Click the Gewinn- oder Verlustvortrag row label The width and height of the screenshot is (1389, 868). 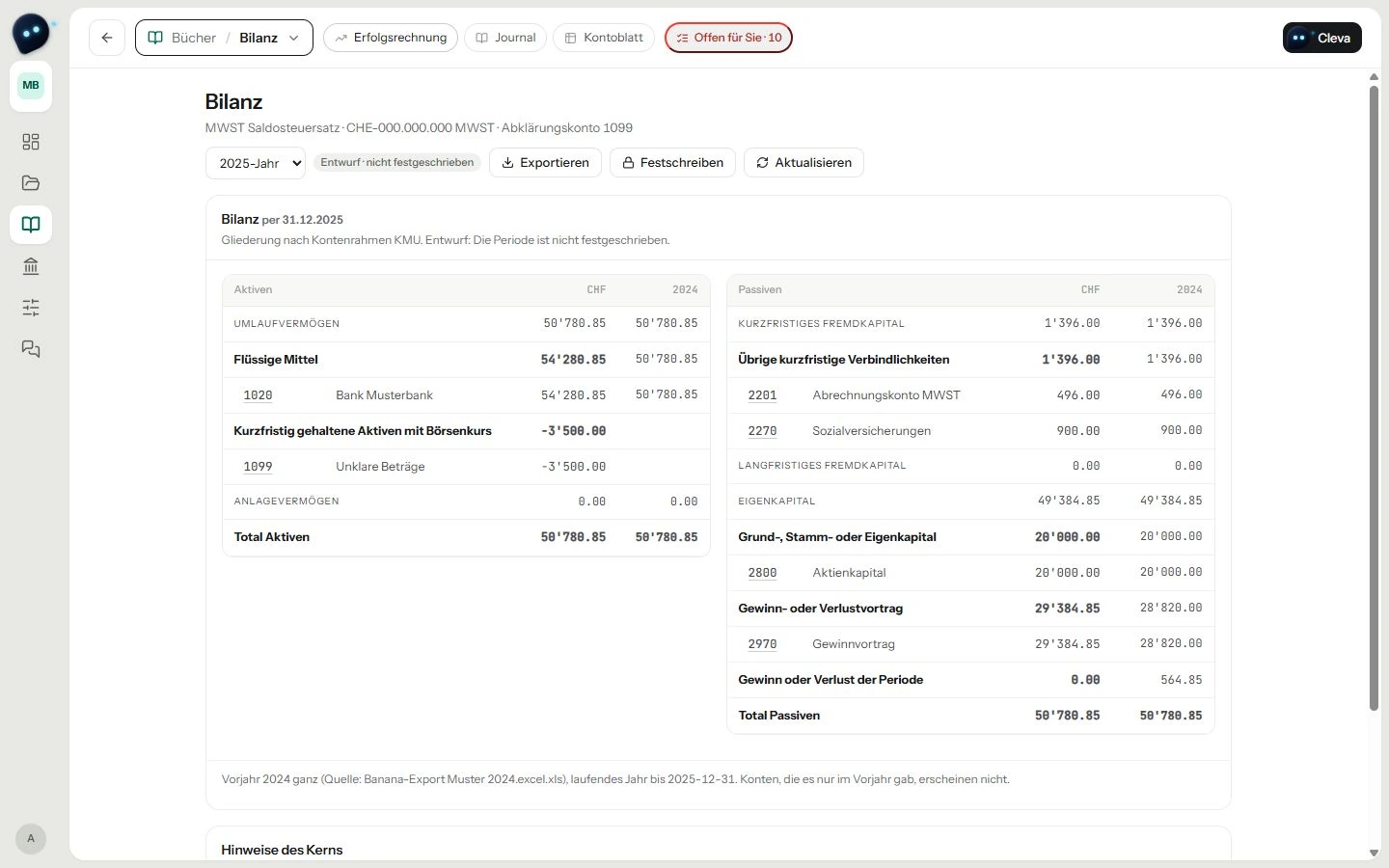821,609
